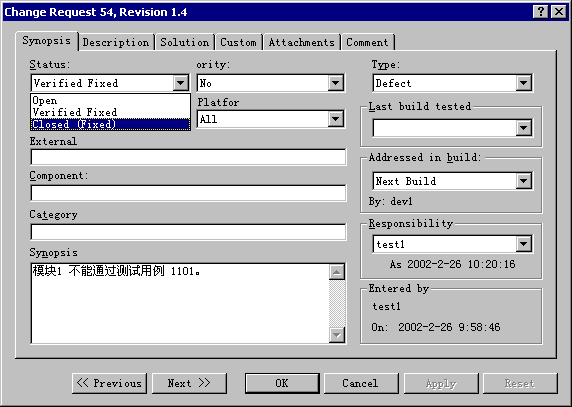The width and height of the screenshot is (572, 407).
Task: Expand the Platform dropdown showing All
Action: pyautogui.click(x=270, y=119)
